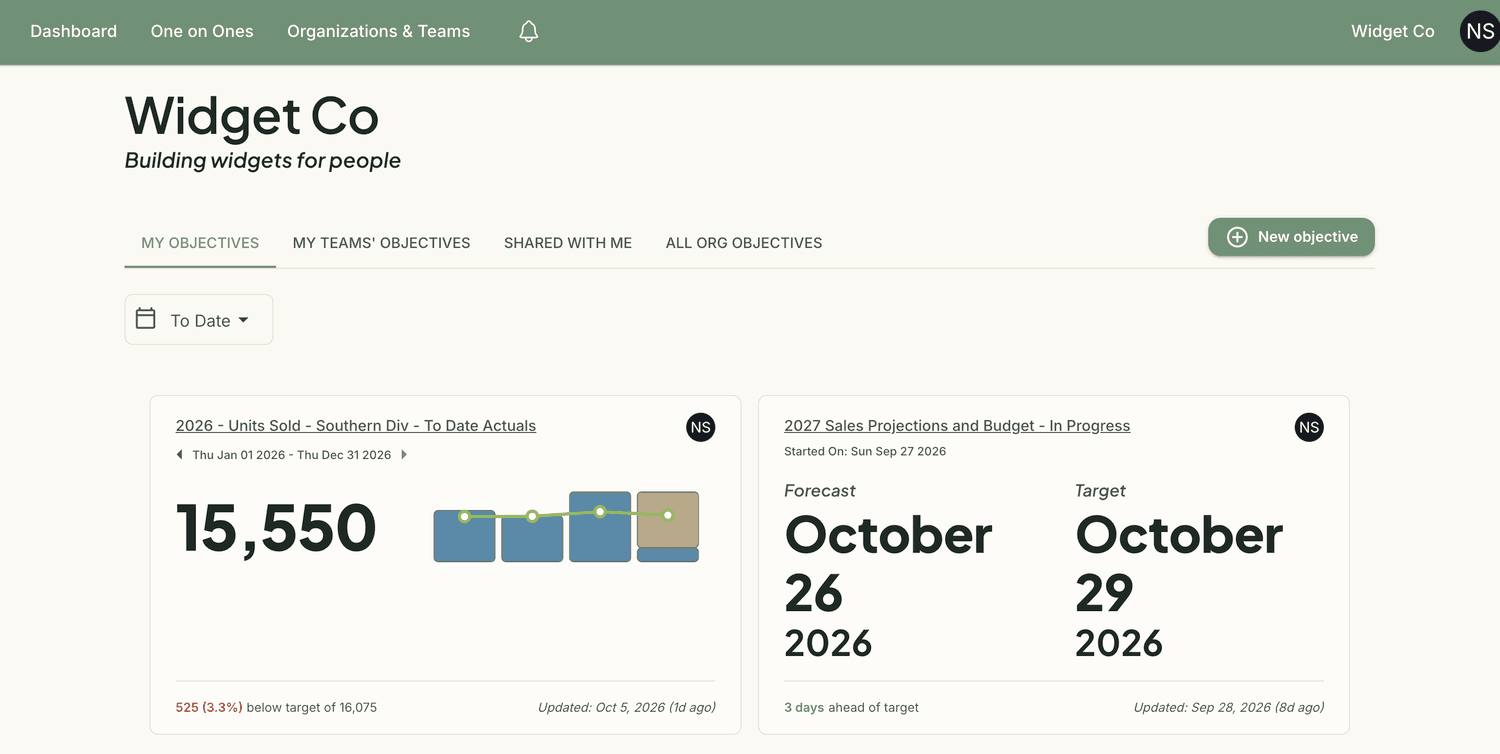Open 2026 Units Sold Southern Div objective link

[356, 426]
